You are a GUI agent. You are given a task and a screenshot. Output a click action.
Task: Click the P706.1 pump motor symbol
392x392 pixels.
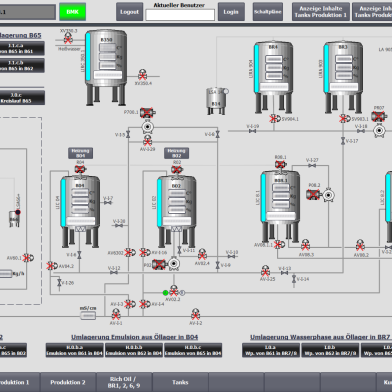click(148, 113)
